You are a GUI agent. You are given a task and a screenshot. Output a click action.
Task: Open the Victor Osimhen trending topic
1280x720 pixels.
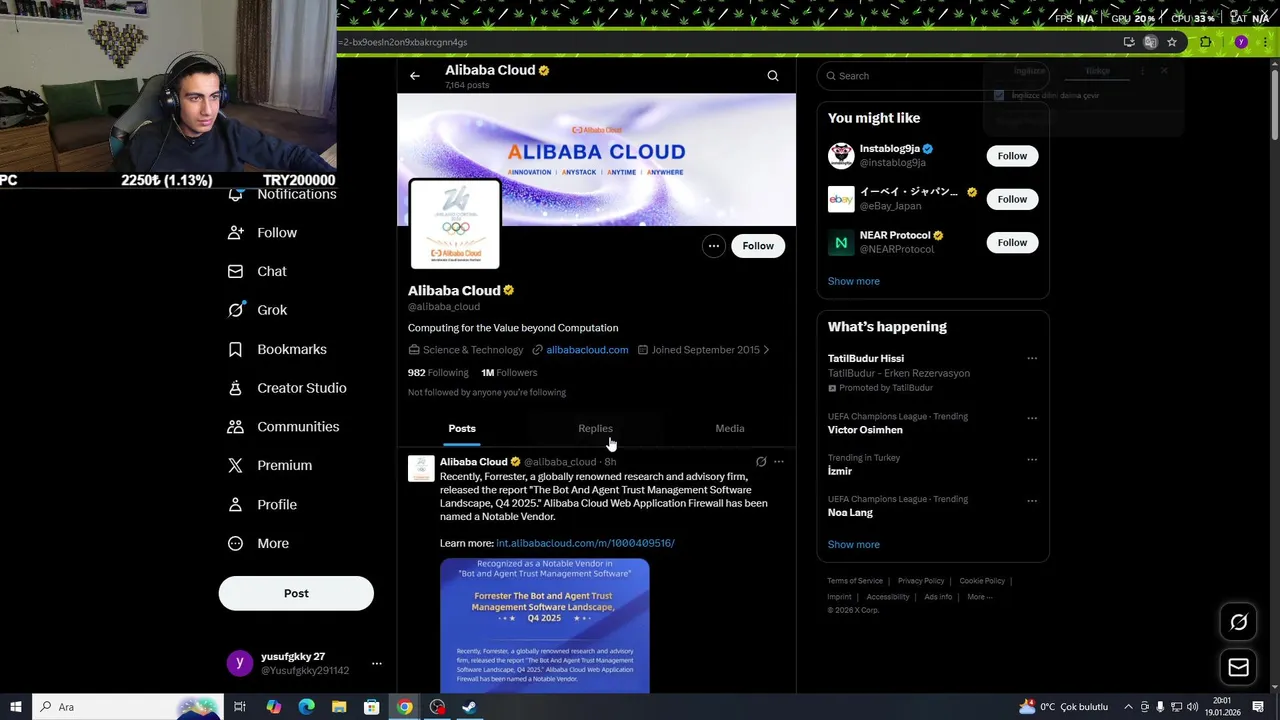click(x=865, y=430)
